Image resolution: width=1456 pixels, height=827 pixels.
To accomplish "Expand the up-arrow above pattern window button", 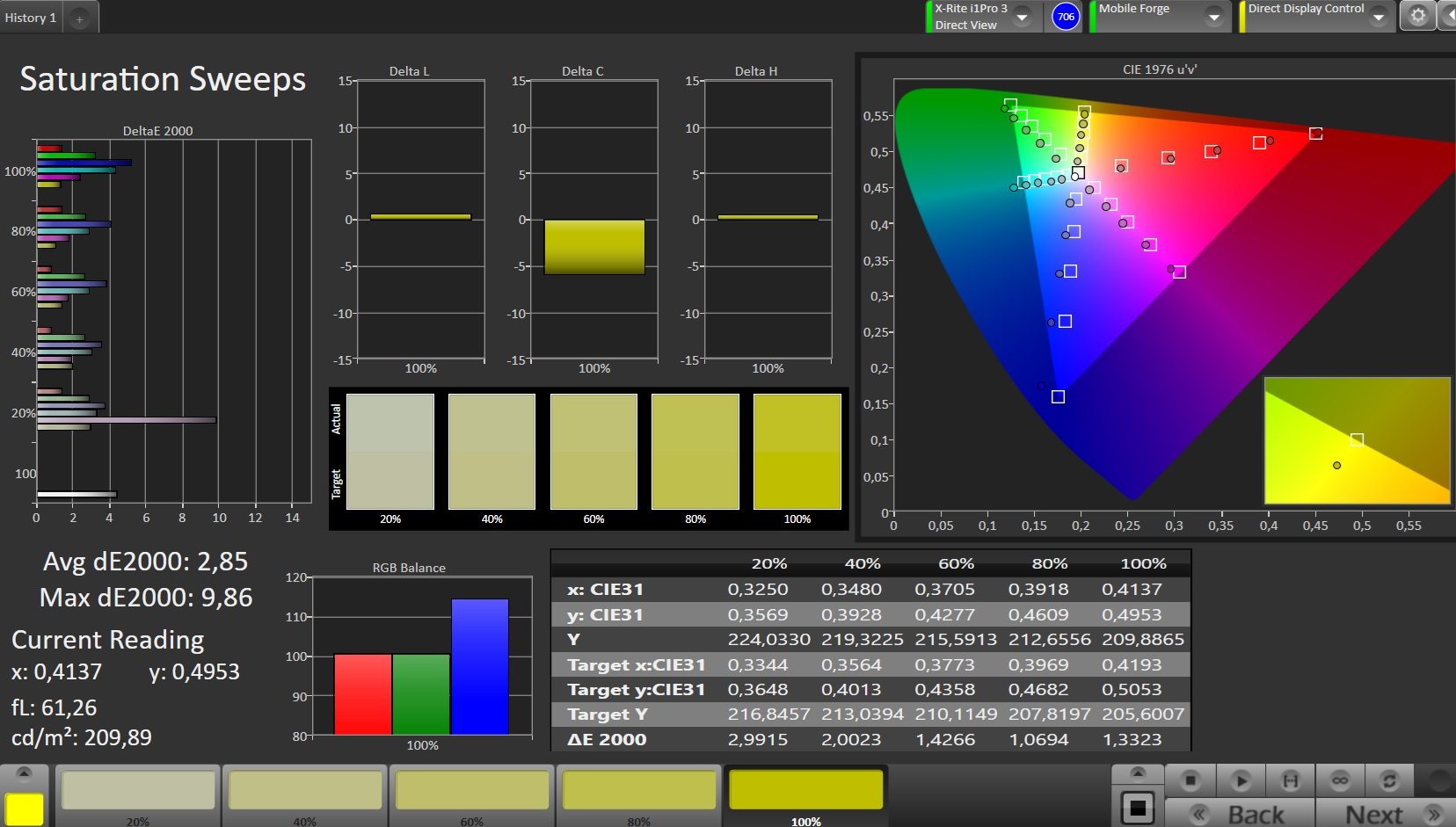I will [1137, 773].
